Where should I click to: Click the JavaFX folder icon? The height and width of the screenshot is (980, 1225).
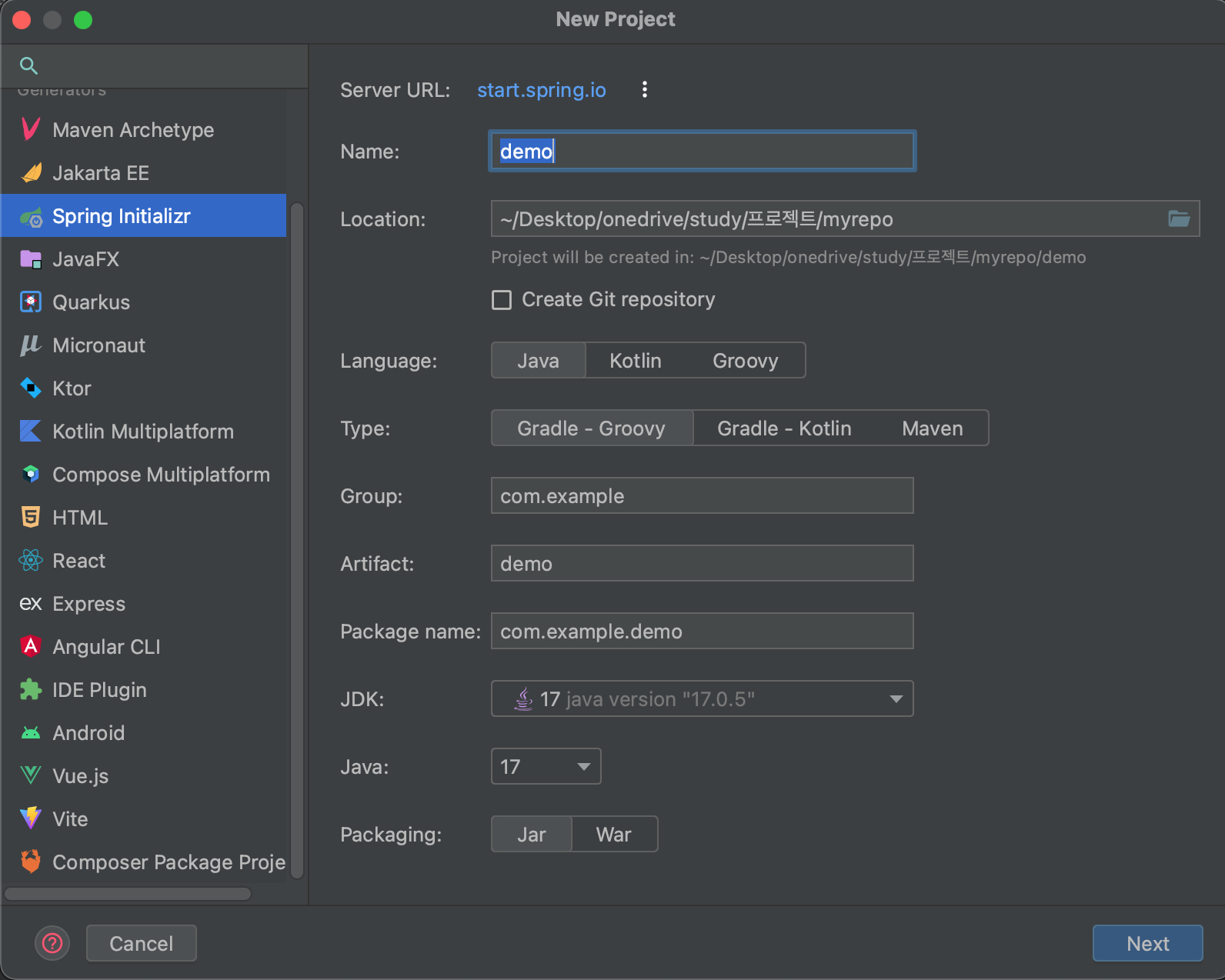31,259
